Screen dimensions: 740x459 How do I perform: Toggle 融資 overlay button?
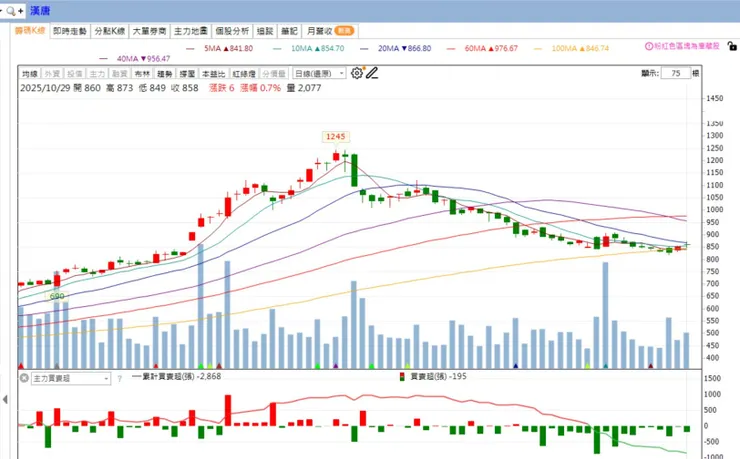click(x=120, y=74)
